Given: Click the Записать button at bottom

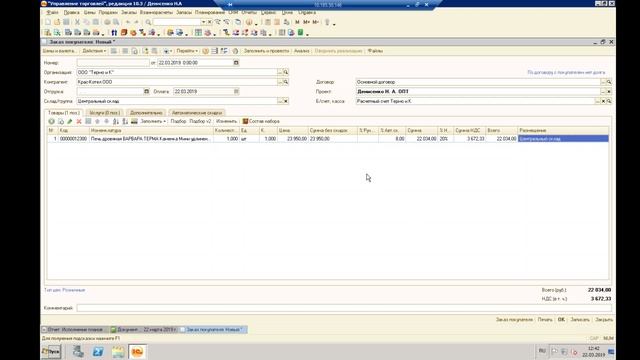Looking at the screenshot, I should [x=580, y=320].
